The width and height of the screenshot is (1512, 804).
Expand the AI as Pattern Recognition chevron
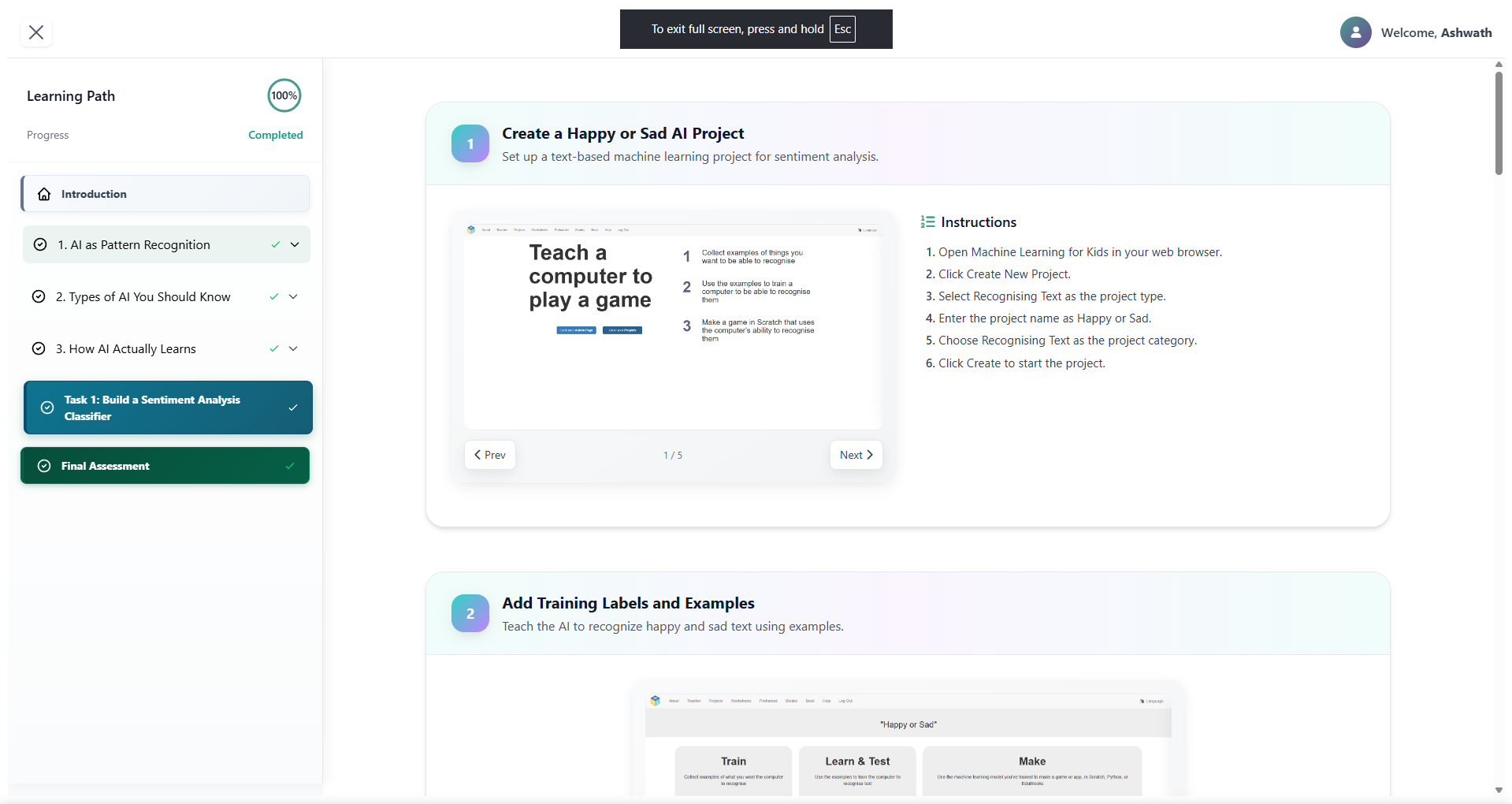coord(295,245)
